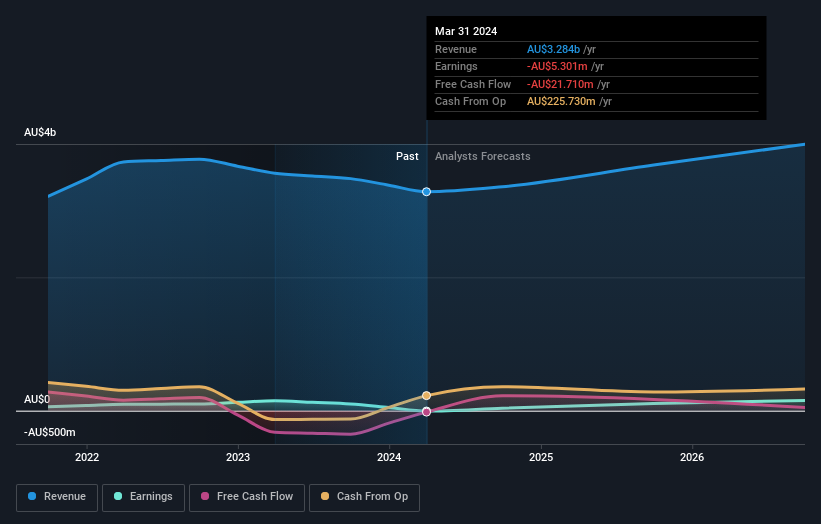The image size is (821, 524).
Task: Toggle the Free Cash Flow legend series
Action: 247,497
